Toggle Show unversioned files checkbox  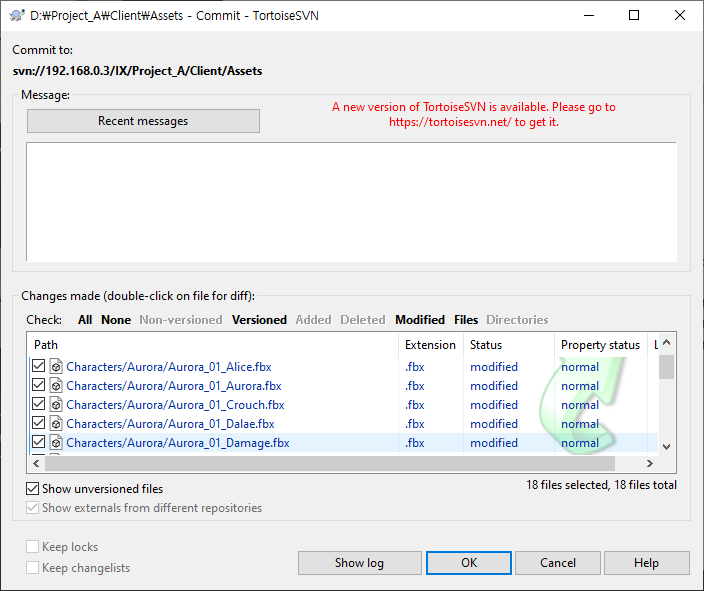pos(33,489)
